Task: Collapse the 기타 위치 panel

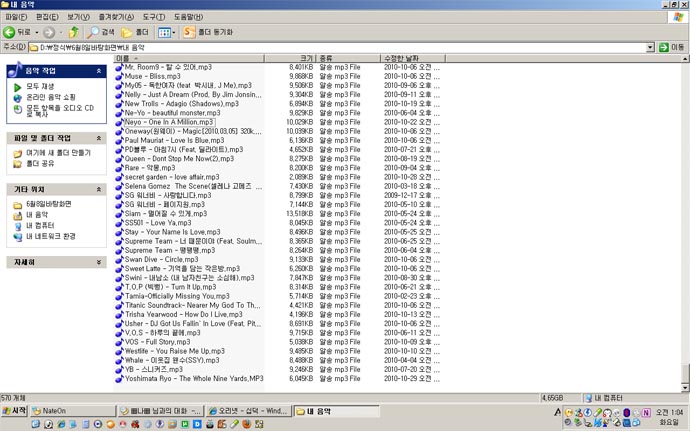Action: pyautogui.click(x=99, y=189)
